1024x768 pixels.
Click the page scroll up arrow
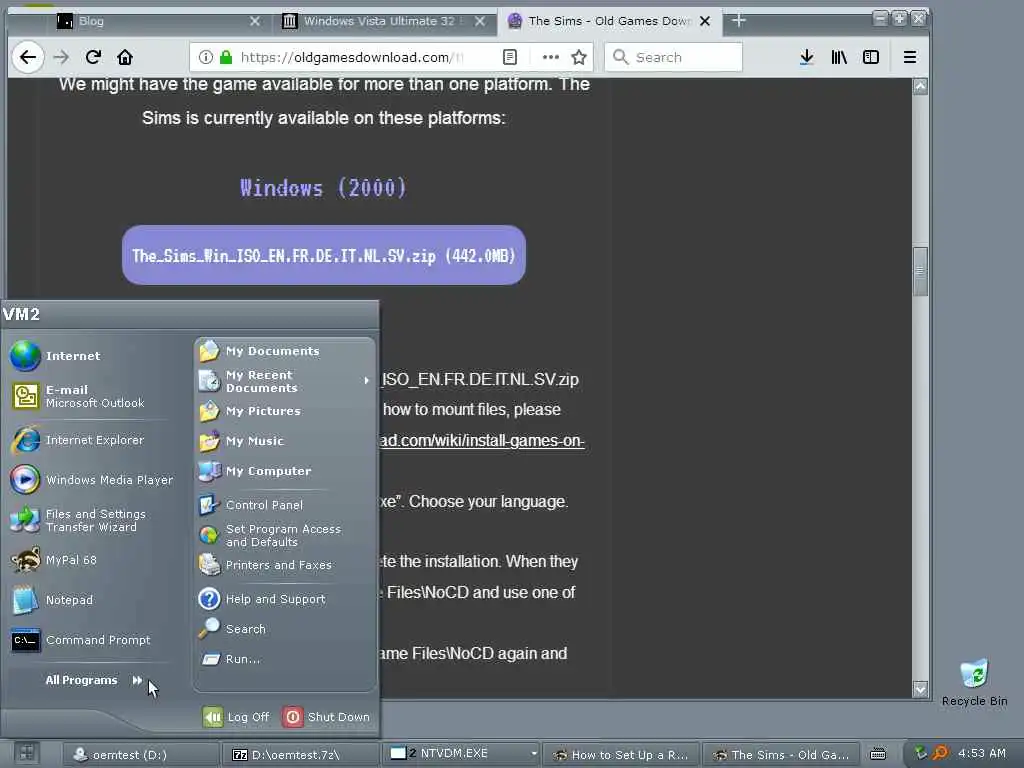click(920, 87)
